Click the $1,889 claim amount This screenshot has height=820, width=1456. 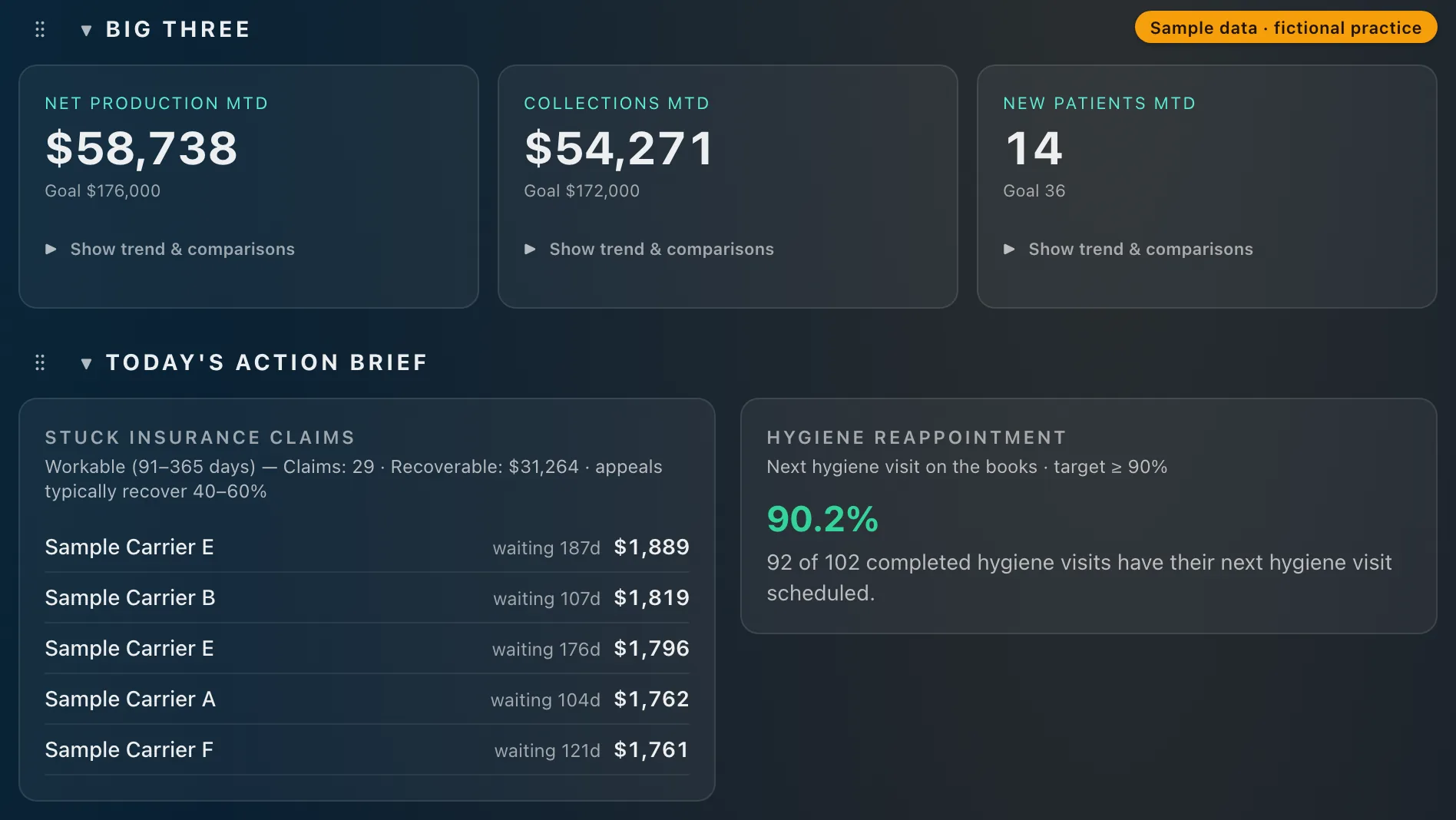652,547
